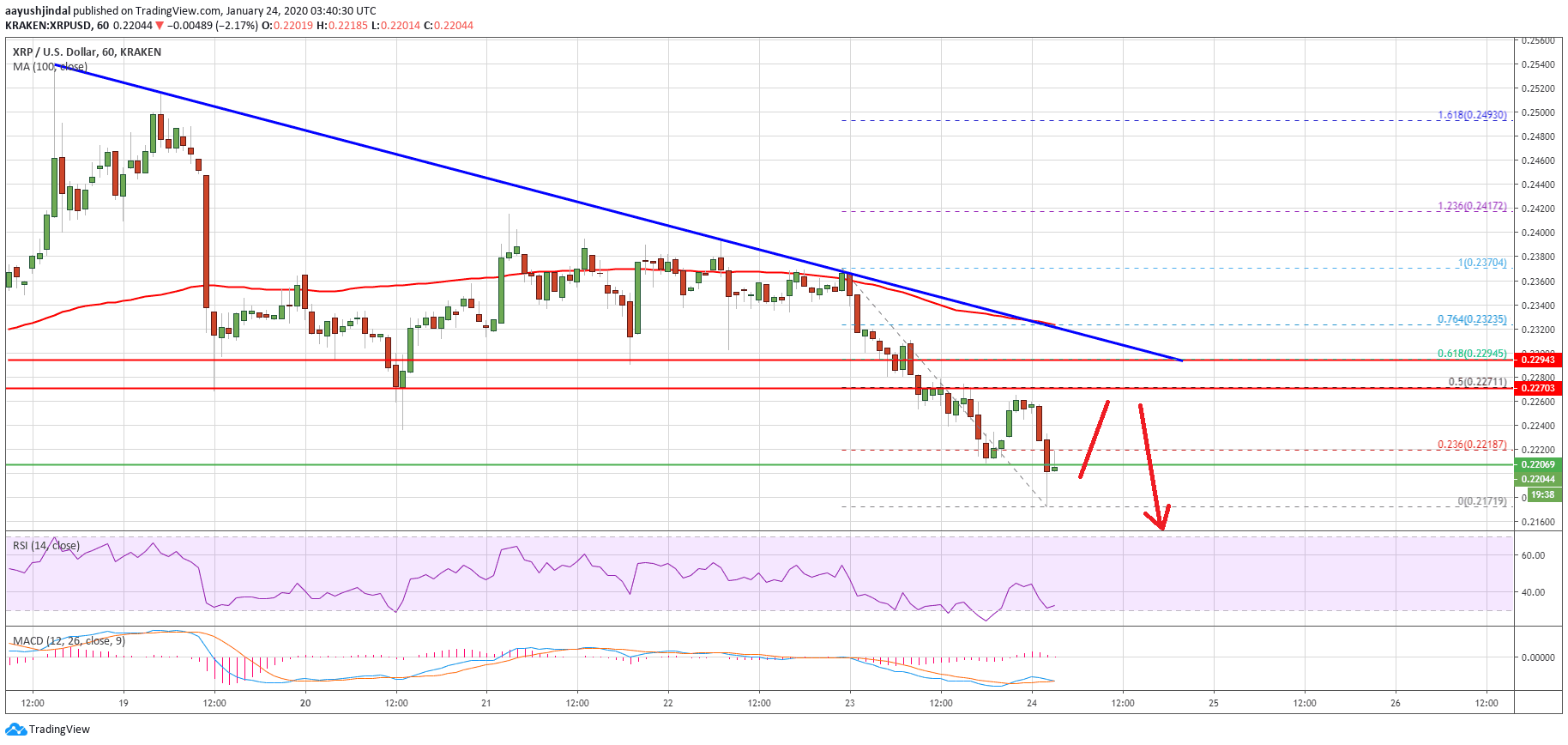This screenshot has height=745, width=1568.
Task: Click the 0.5(0.22711) Fibonacci label
Action: [x=1477, y=382]
